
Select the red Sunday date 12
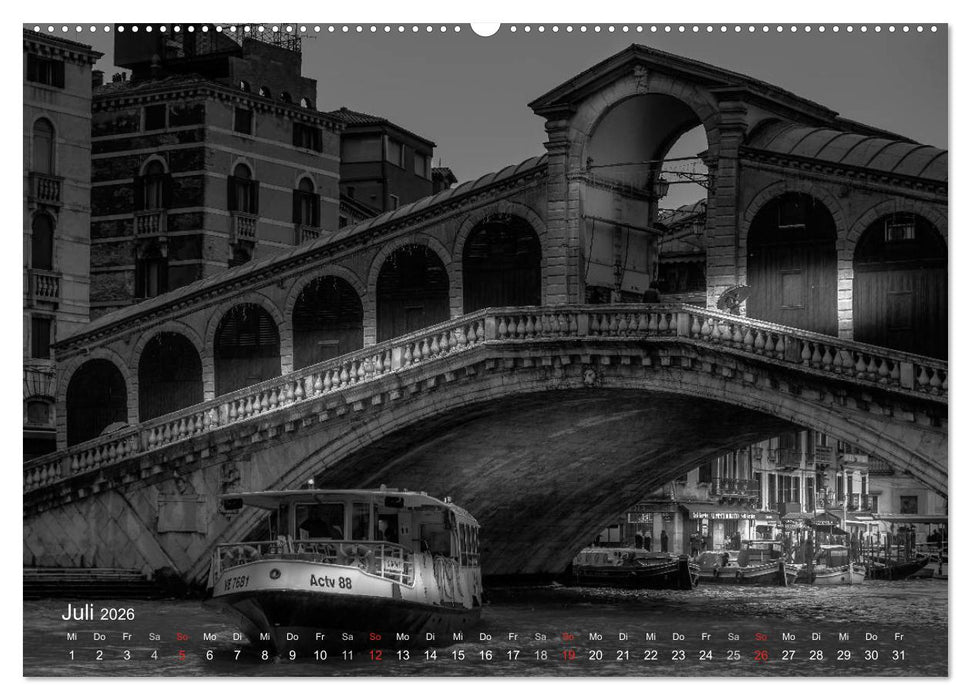pyautogui.click(x=374, y=656)
